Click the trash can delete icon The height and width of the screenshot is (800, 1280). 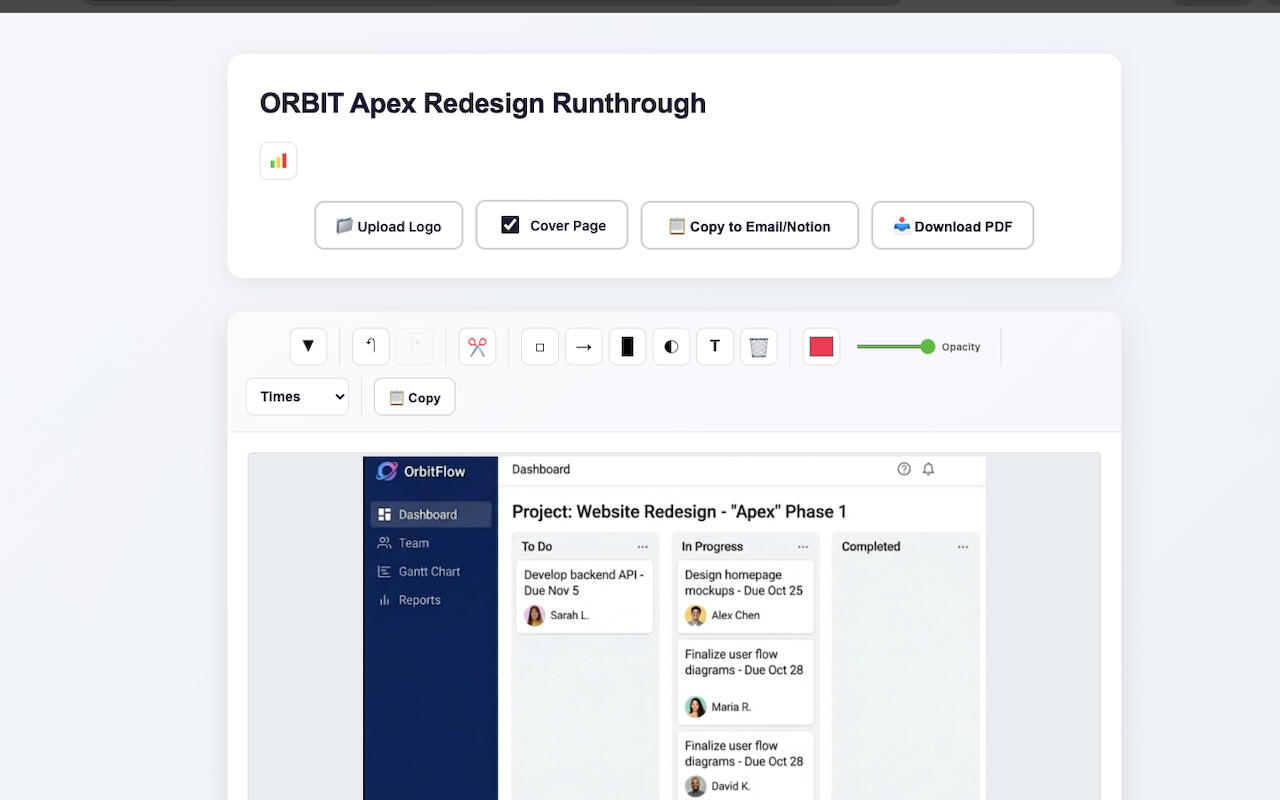tap(759, 347)
